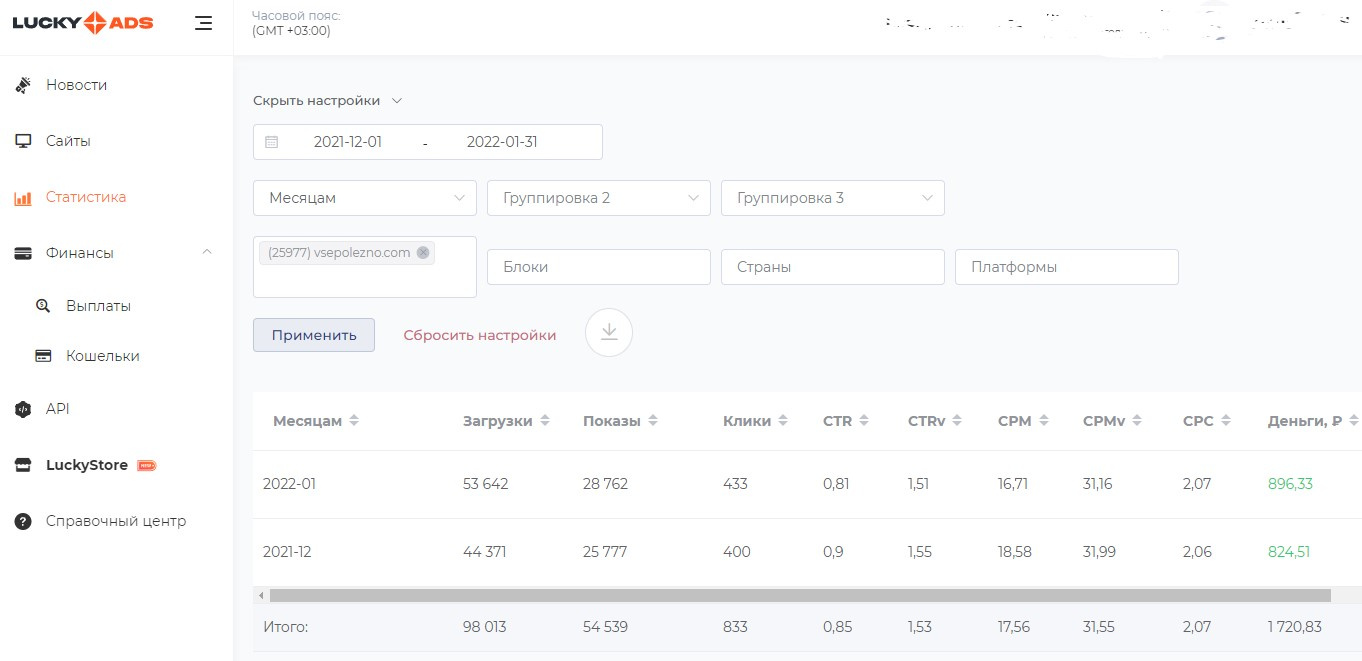Click the Страны filter field
Screen dimensions: 1362x661
(x=832, y=267)
